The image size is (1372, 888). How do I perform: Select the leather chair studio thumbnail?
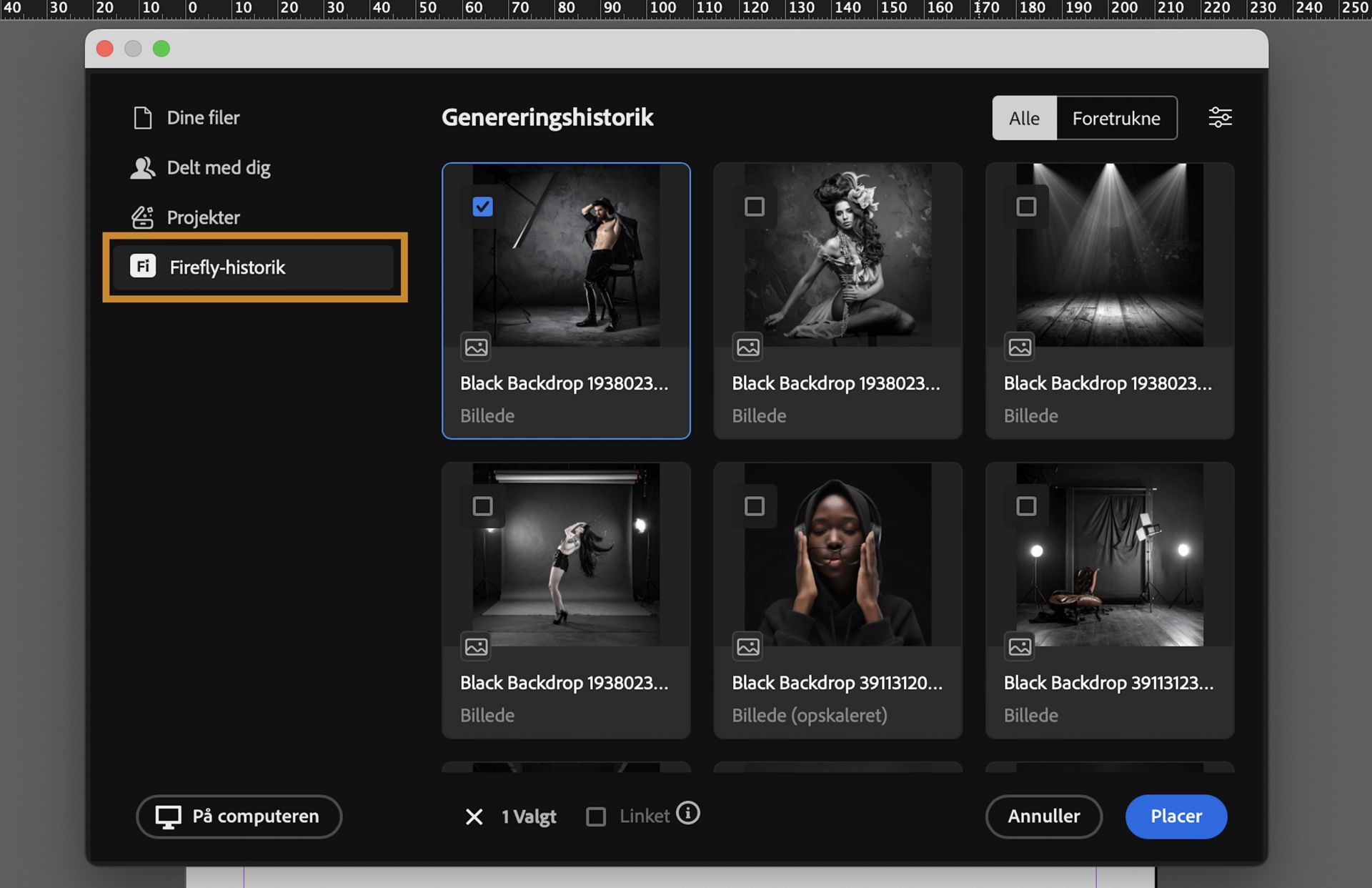[1109, 555]
